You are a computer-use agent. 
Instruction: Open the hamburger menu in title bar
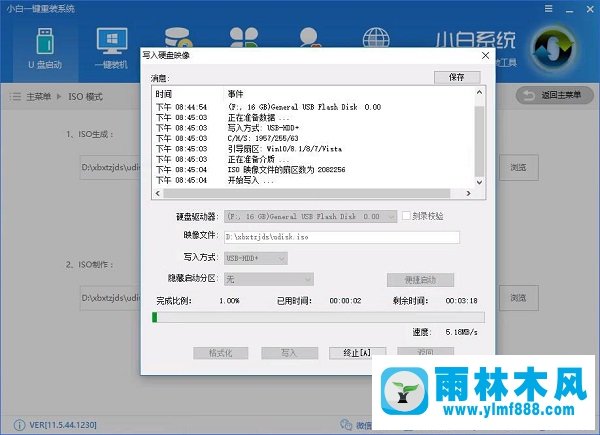(x=548, y=9)
